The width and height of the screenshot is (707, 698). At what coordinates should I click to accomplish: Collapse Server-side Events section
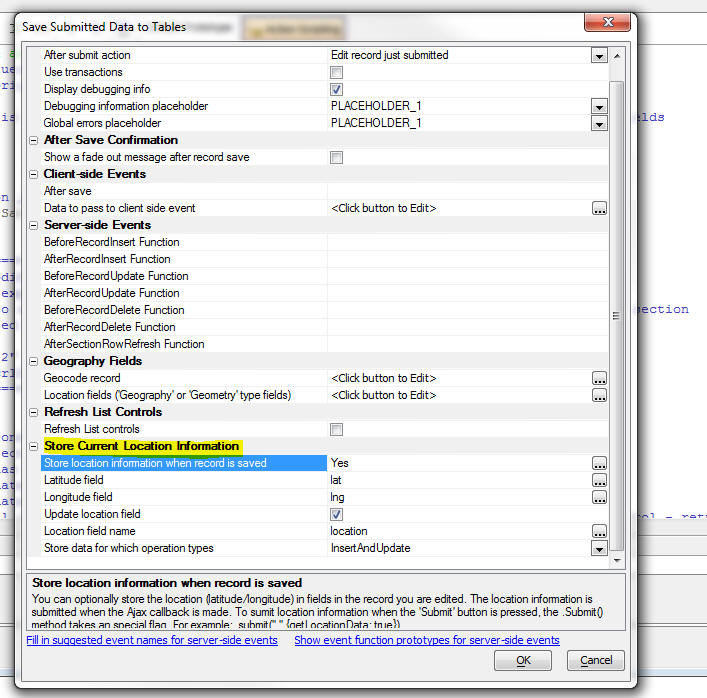click(x=33, y=225)
